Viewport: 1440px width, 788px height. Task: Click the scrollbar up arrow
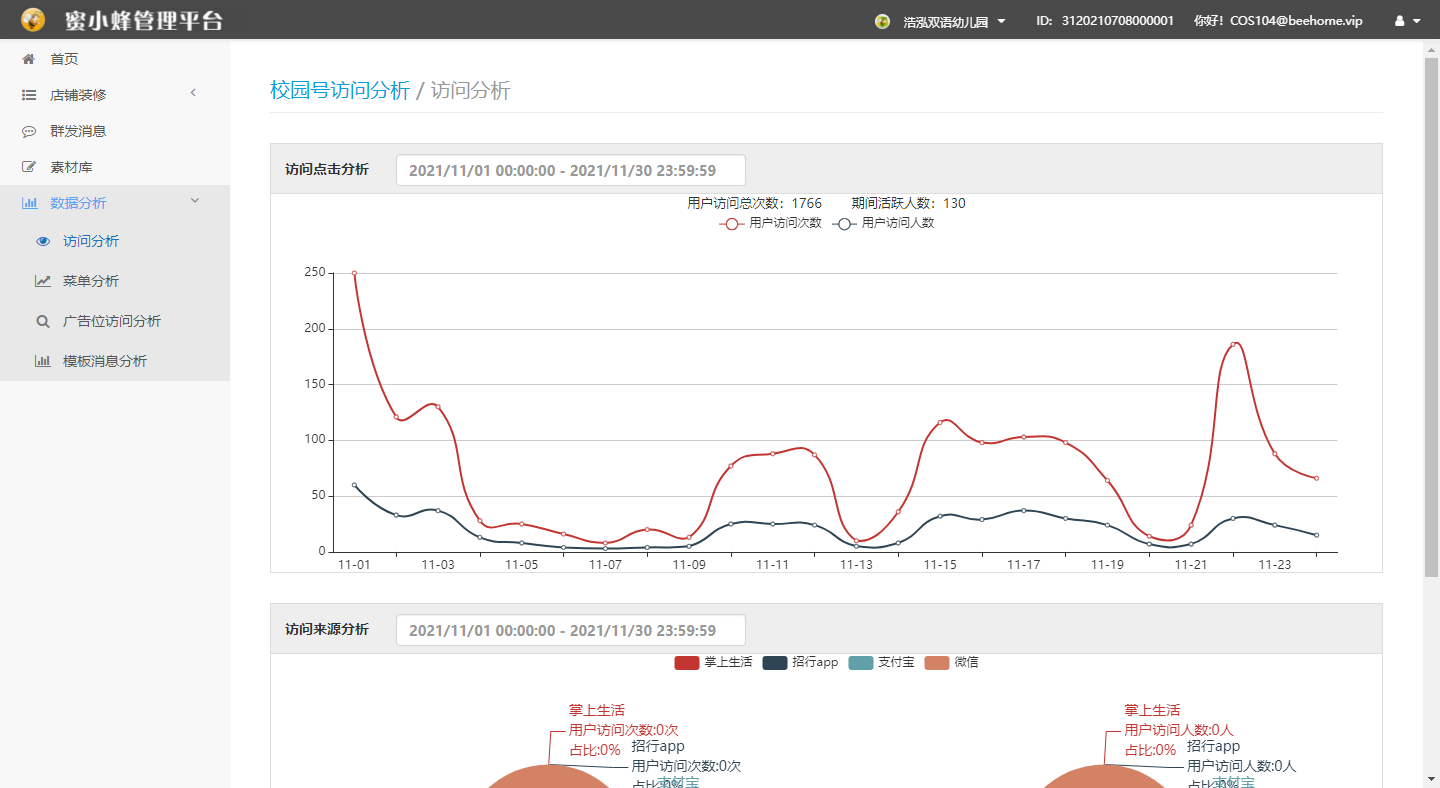pyautogui.click(x=1431, y=48)
